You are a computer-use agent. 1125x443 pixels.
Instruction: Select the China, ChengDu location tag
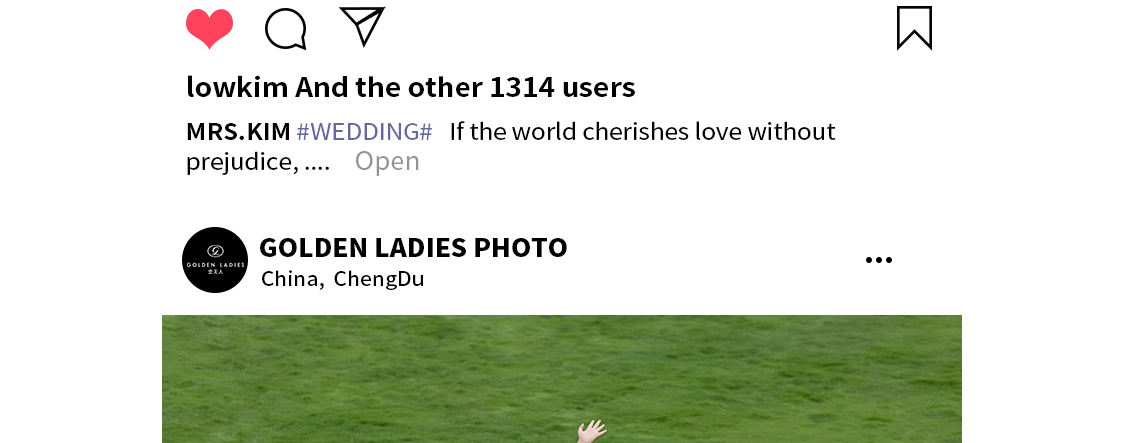pos(342,279)
